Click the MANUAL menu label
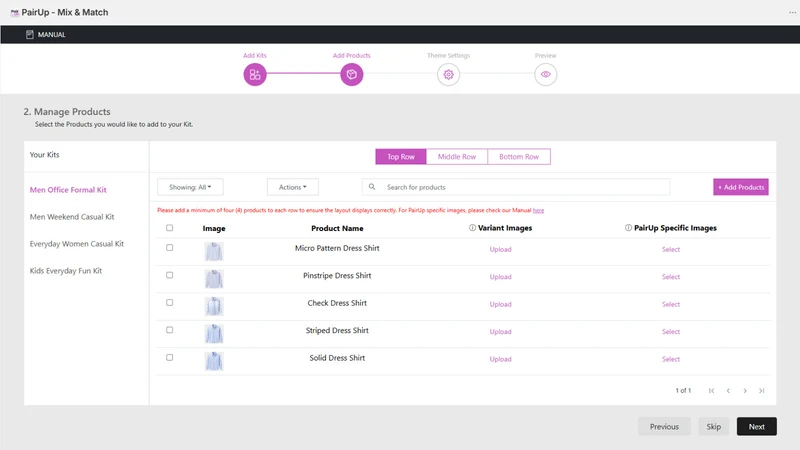Image resolution: width=800 pixels, height=450 pixels. pyautogui.click(x=52, y=35)
